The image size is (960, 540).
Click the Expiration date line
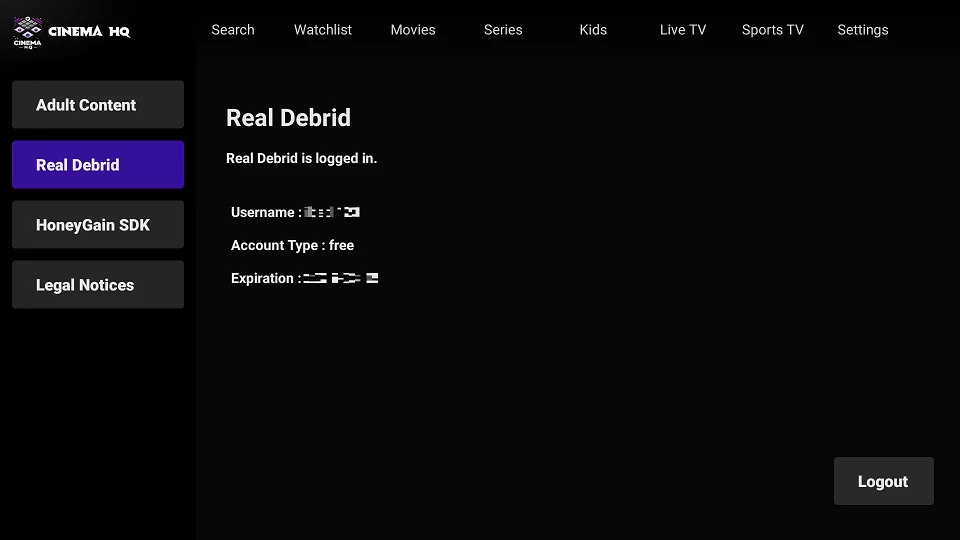tap(304, 279)
